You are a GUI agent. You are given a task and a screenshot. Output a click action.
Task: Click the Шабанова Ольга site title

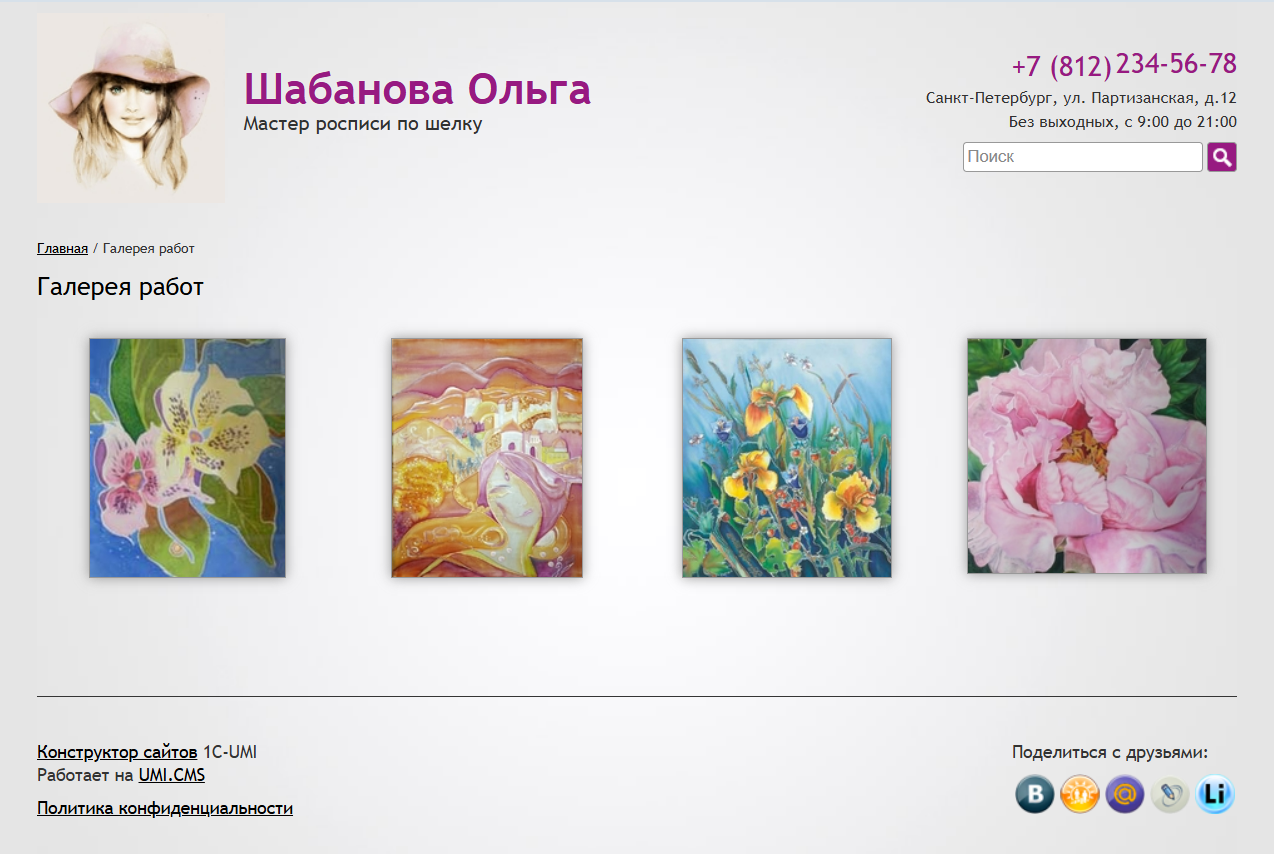tap(417, 90)
